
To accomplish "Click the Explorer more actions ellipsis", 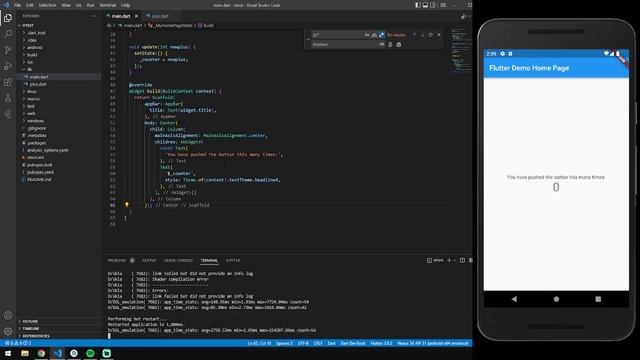I will [93, 16].
